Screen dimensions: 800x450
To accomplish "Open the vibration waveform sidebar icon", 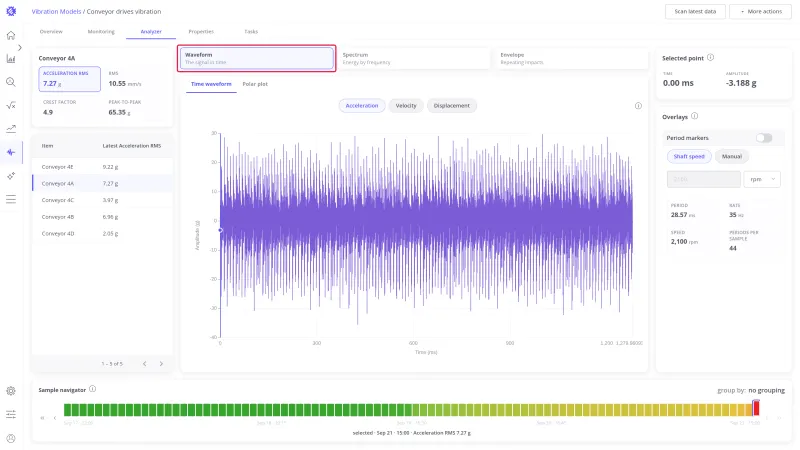I will click(x=11, y=152).
